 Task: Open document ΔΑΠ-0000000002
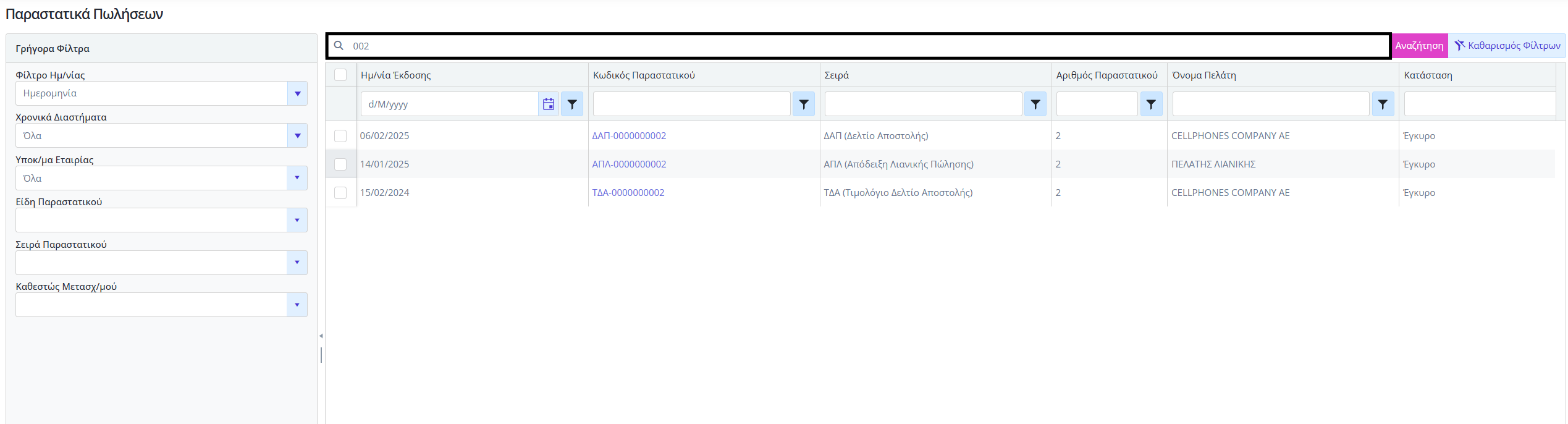(629, 136)
